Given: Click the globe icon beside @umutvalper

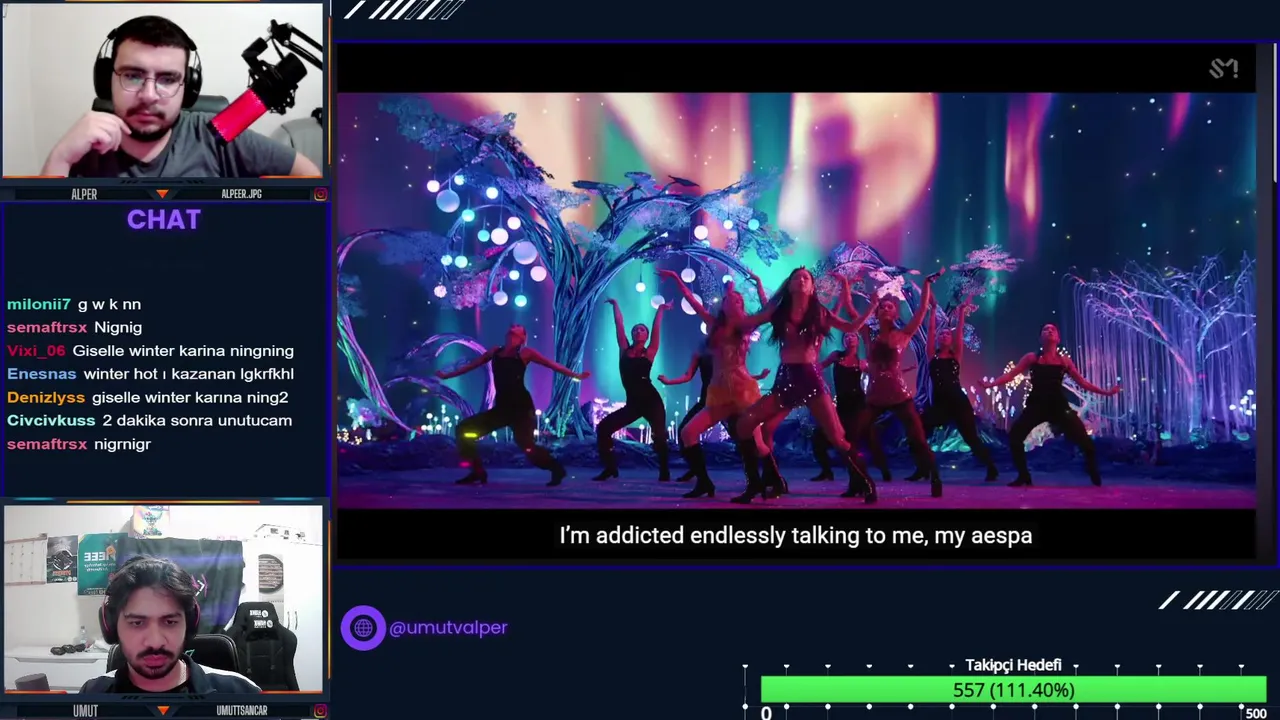Looking at the screenshot, I should coord(363,628).
